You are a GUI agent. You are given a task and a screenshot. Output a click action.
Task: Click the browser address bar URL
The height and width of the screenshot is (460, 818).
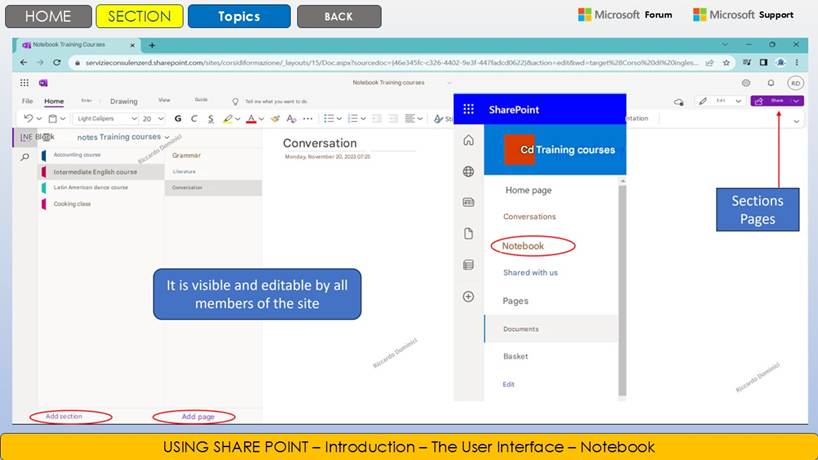point(391,63)
